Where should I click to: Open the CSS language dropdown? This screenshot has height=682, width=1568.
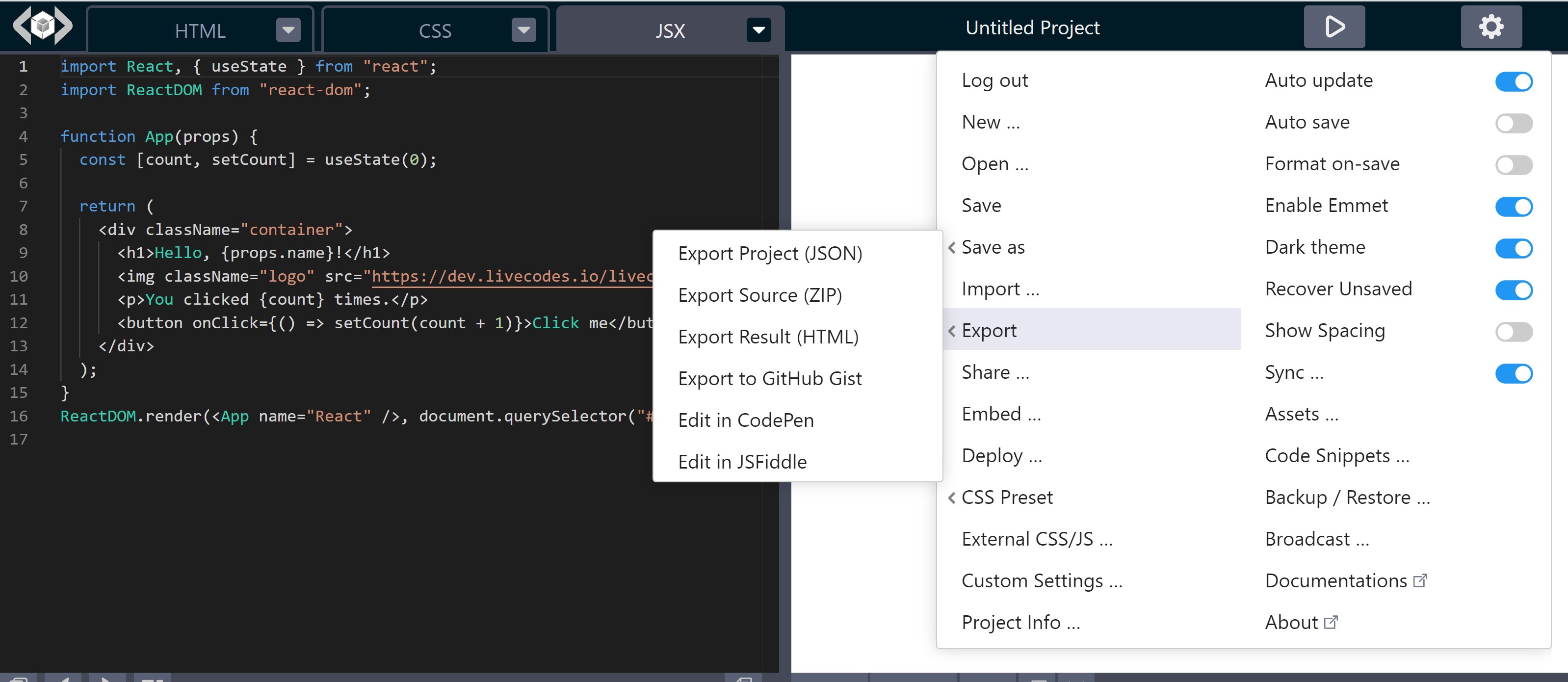[x=523, y=29]
